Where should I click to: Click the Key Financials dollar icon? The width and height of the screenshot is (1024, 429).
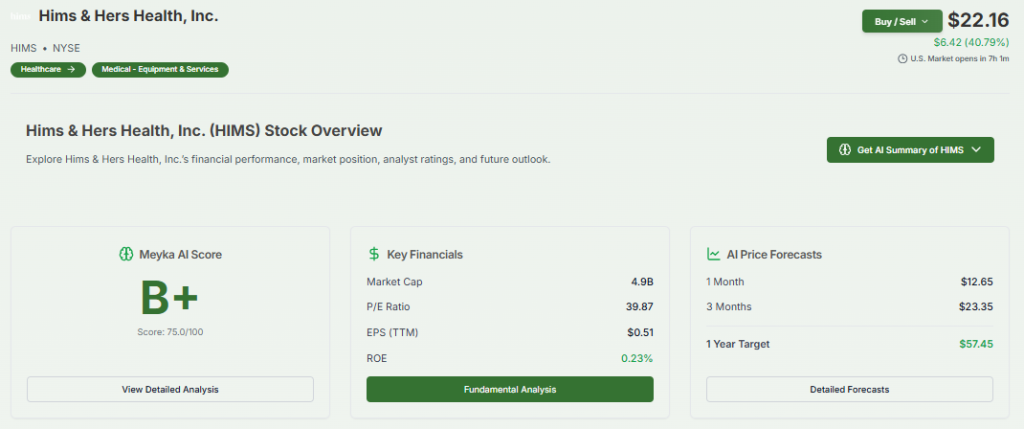(374, 255)
